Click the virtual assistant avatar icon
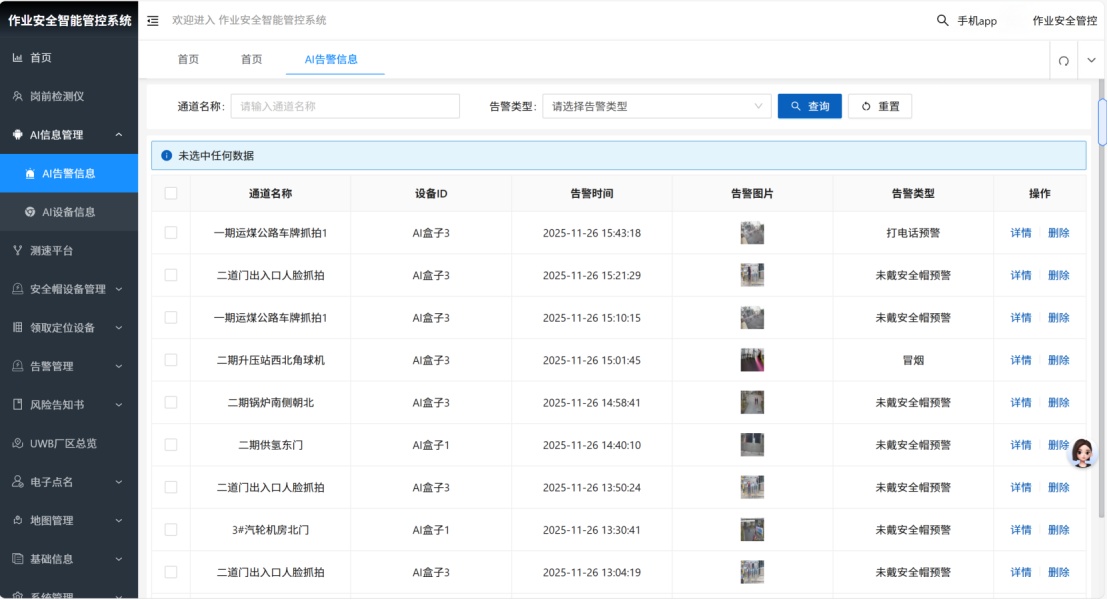Screen dimensions: 1108x600 pyautogui.click(x=1082, y=453)
